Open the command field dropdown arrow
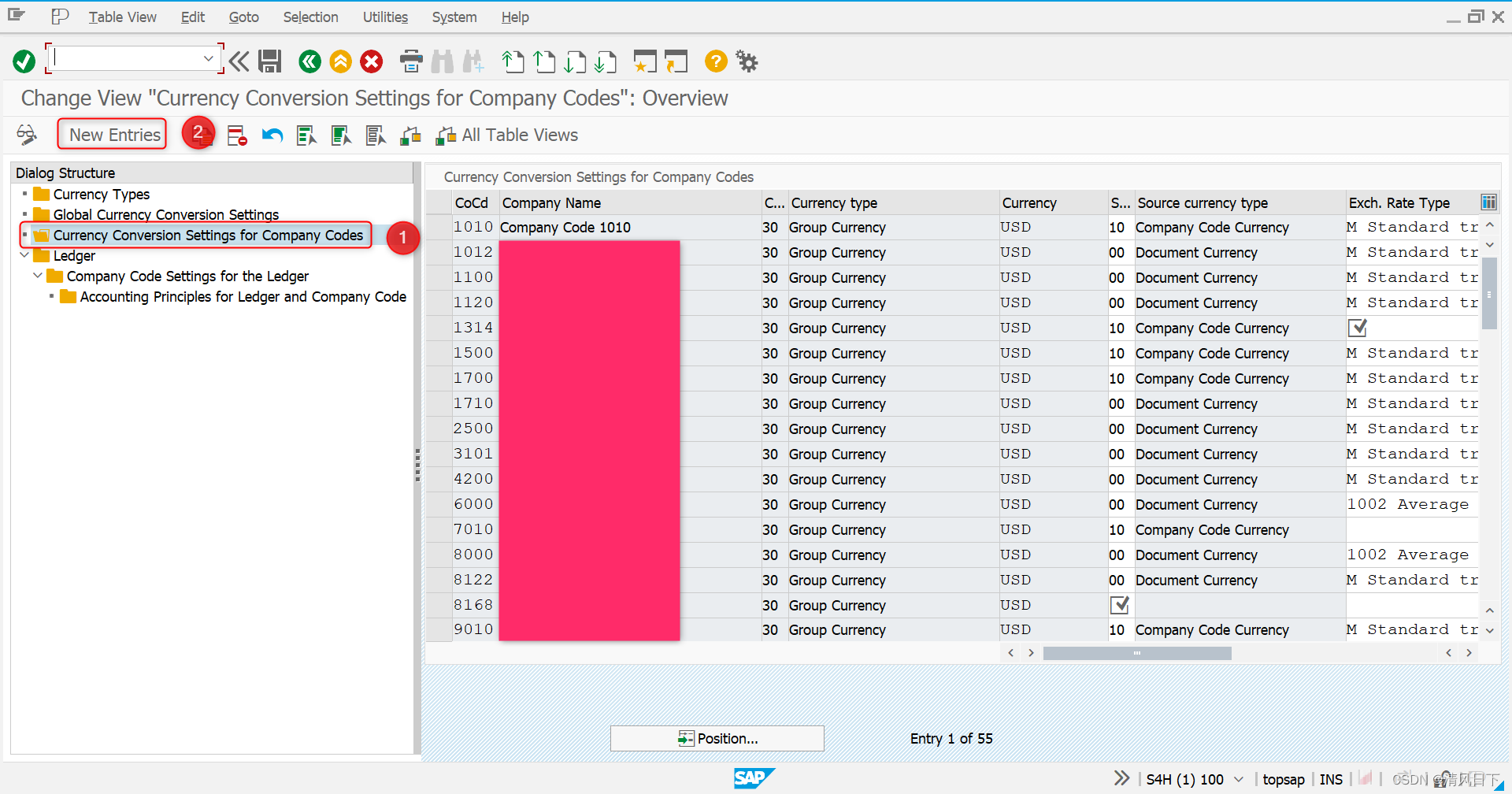Viewport: 1512px width, 794px height. coord(208,58)
